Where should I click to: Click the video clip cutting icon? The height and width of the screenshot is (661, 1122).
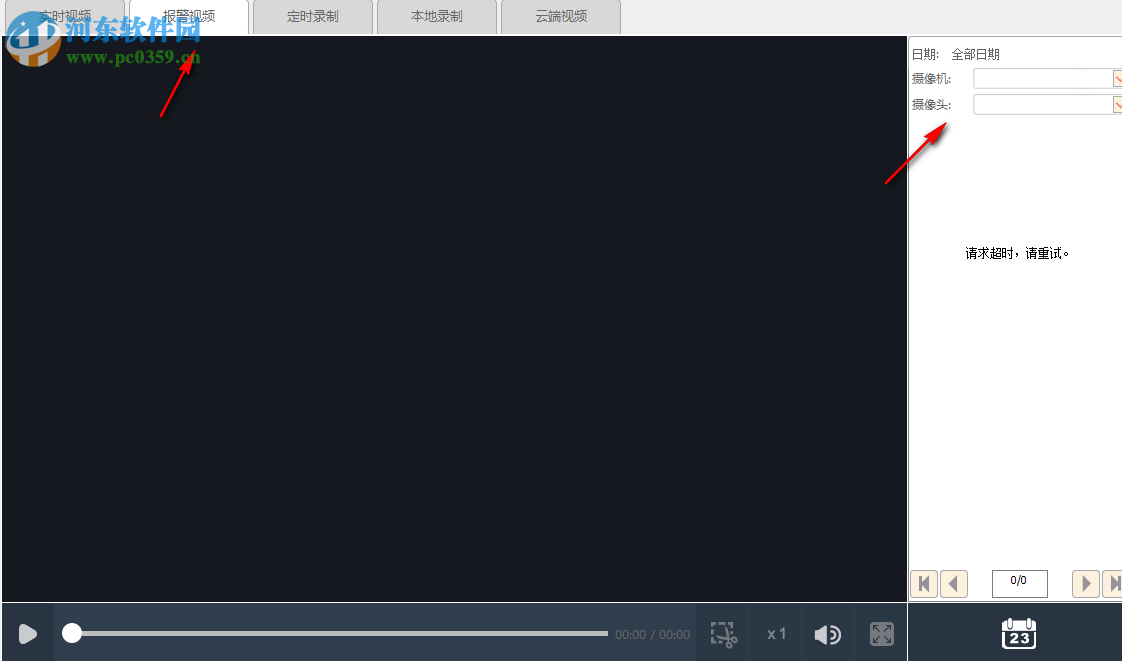pyautogui.click(x=724, y=633)
